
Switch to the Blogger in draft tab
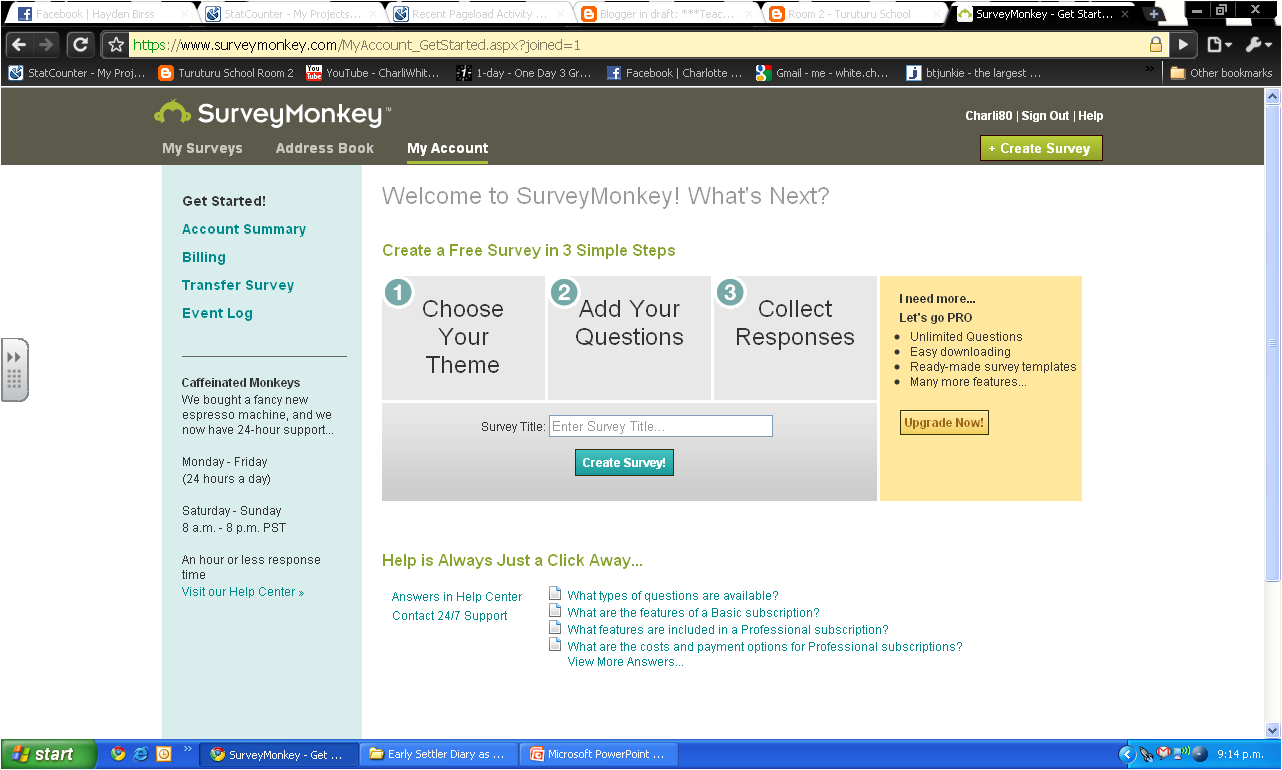tap(663, 14)
